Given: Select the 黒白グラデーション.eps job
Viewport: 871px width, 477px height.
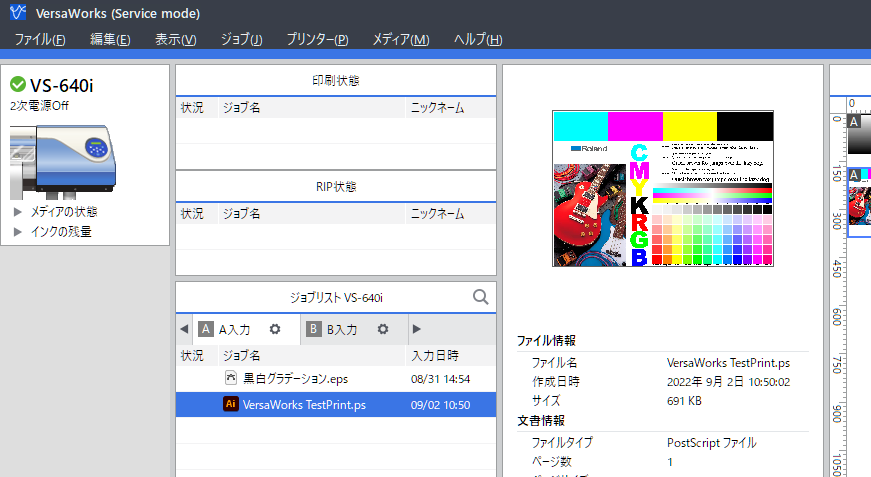Looking at the screenshot, I should (x=336, y=379).
